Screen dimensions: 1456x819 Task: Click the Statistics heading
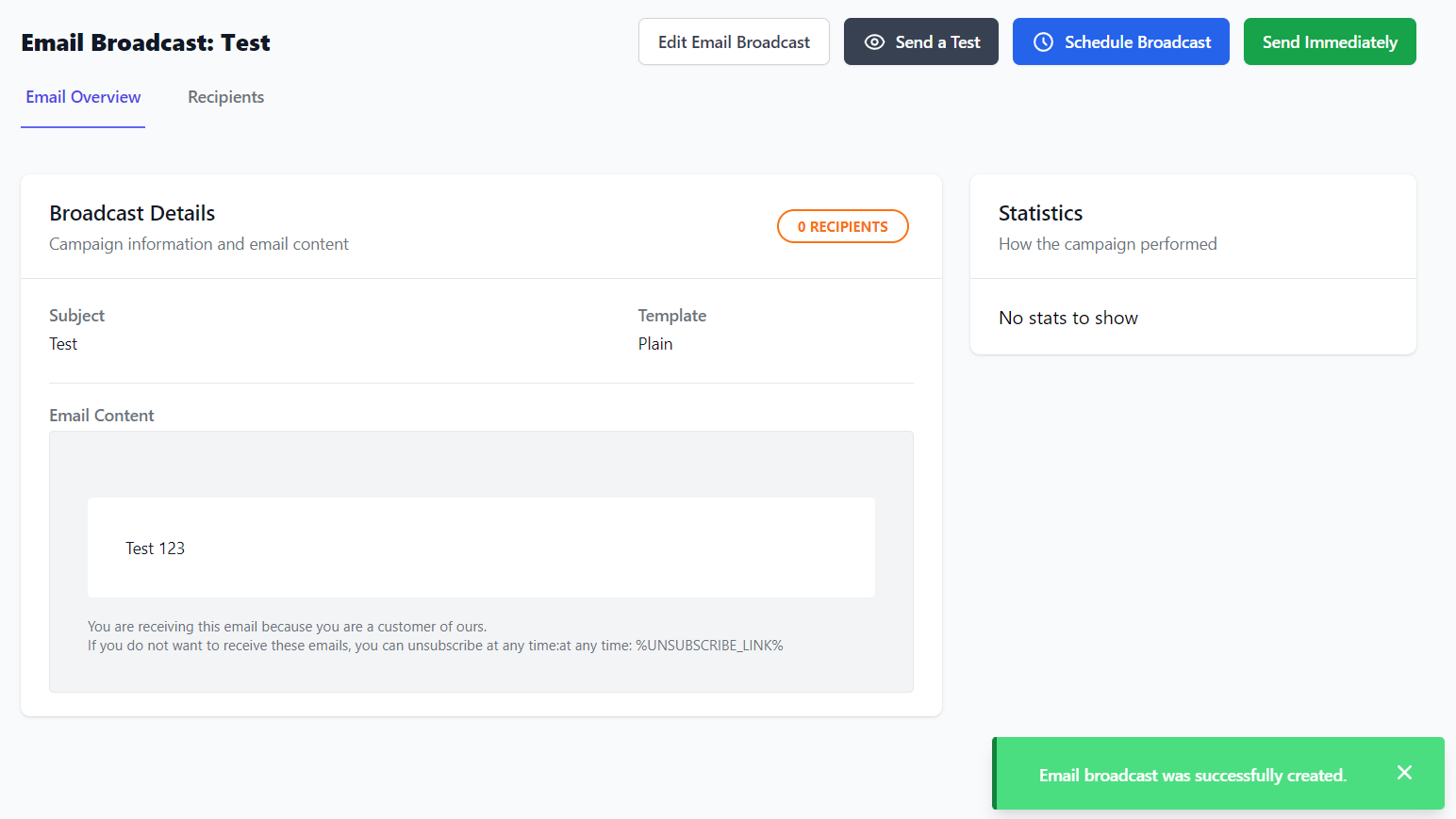pyautogui.click(x=1040, y=213)
